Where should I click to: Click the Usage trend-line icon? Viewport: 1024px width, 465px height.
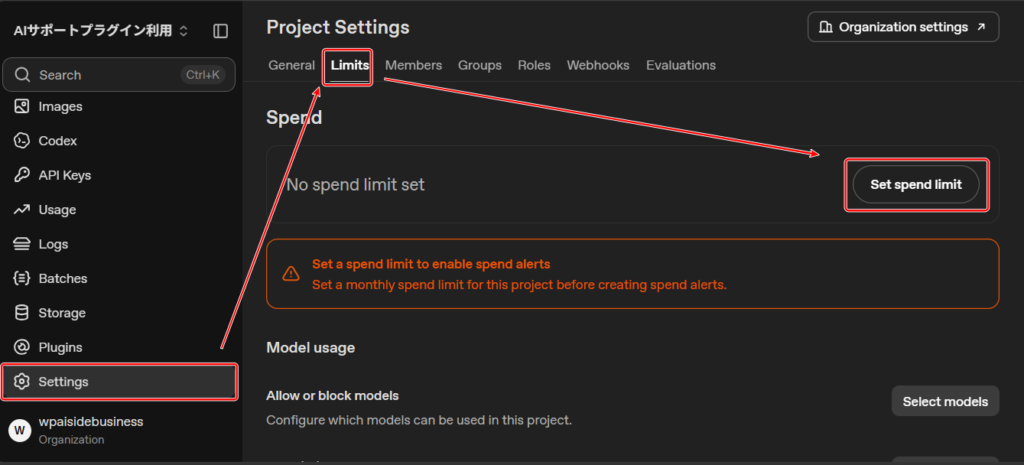pos(22,210)
